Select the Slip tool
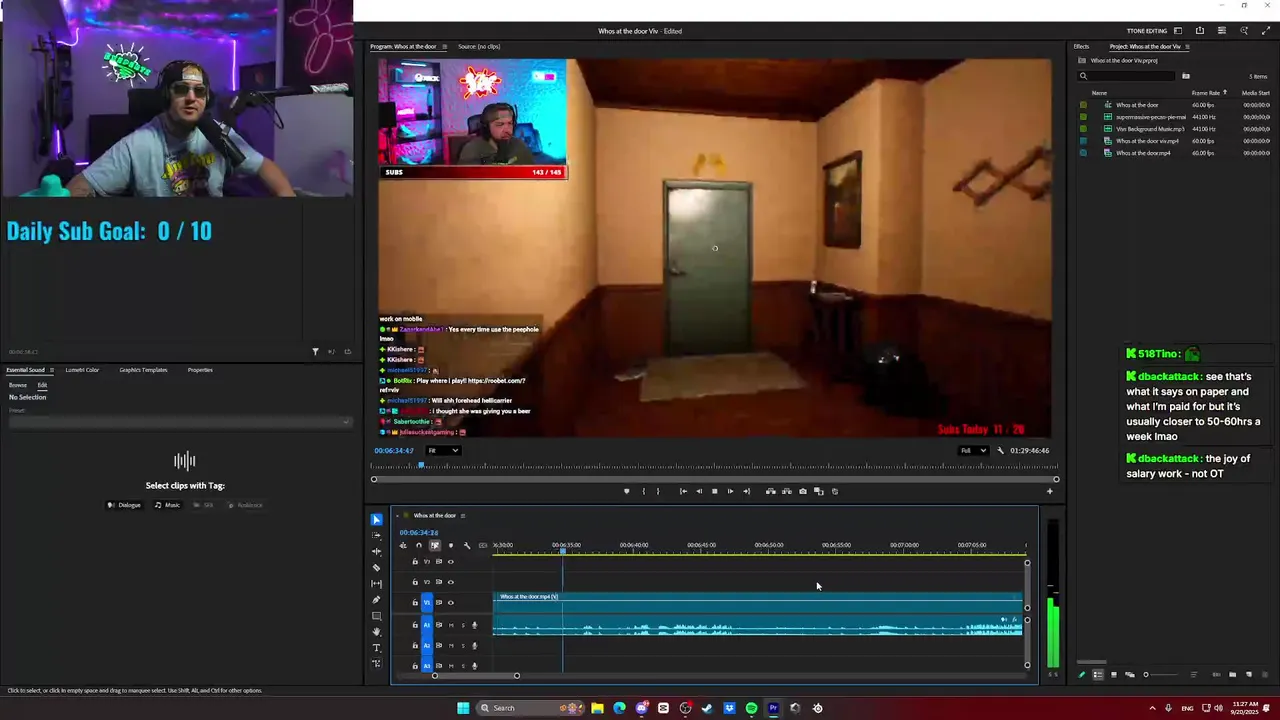The image size is (1280, 720). 376,583
